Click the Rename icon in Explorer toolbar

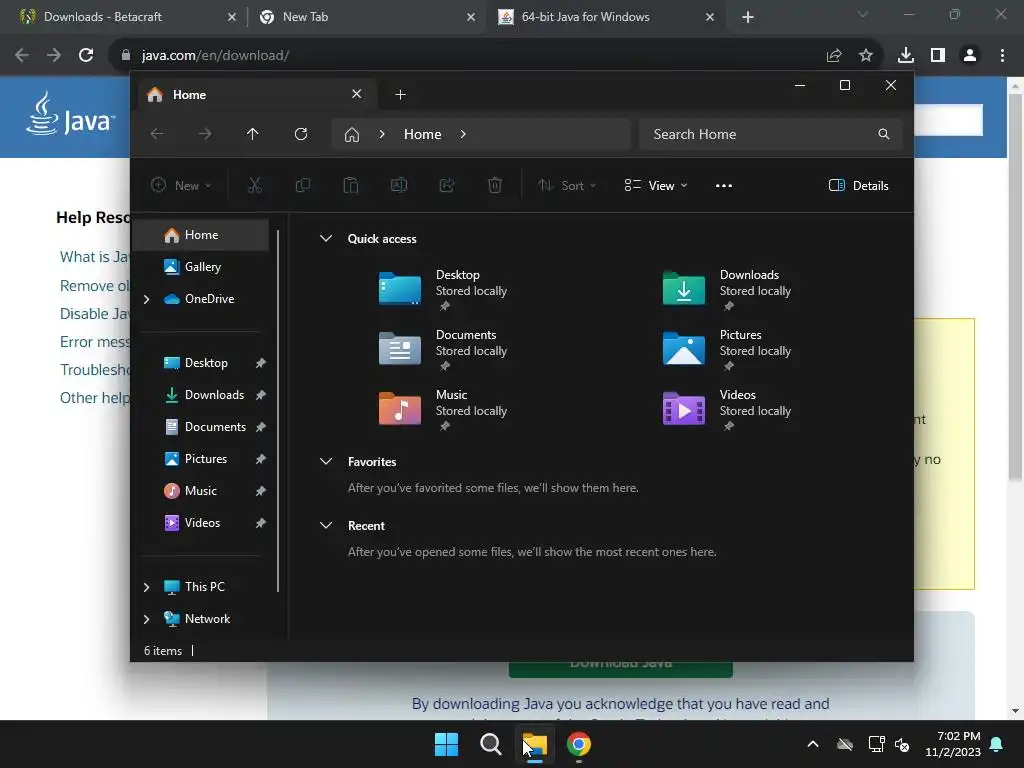coord(399,185)
